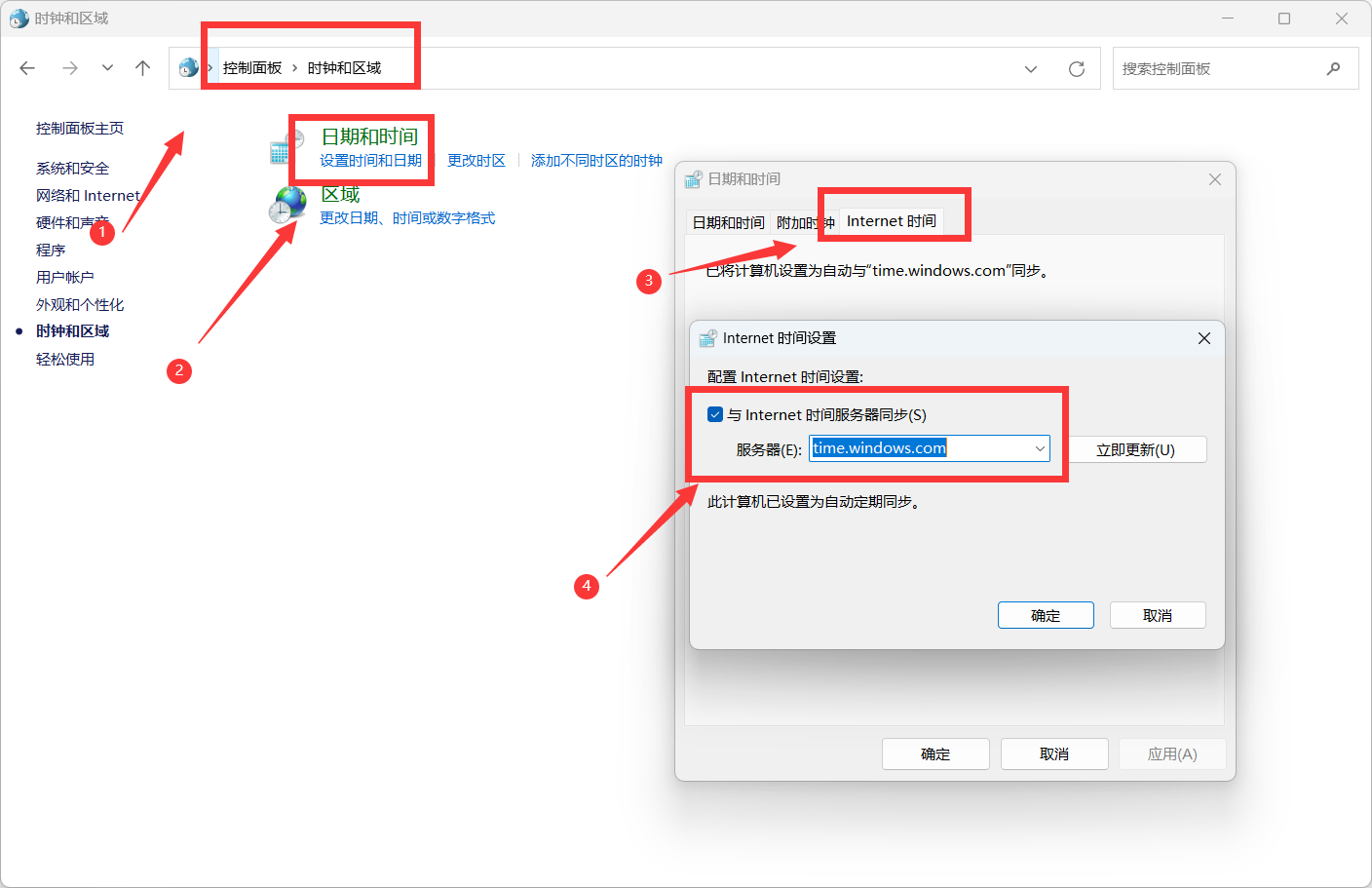Image resolution: width=1372 pixels, height=888 pixels.
Task: Go up one level with the up arrow
Action: pos(143,68)
